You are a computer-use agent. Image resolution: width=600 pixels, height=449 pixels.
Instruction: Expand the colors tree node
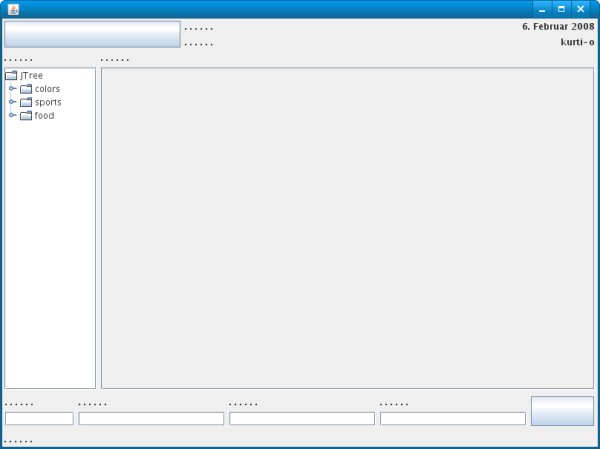pyautogui.click(x=12, y=89)
